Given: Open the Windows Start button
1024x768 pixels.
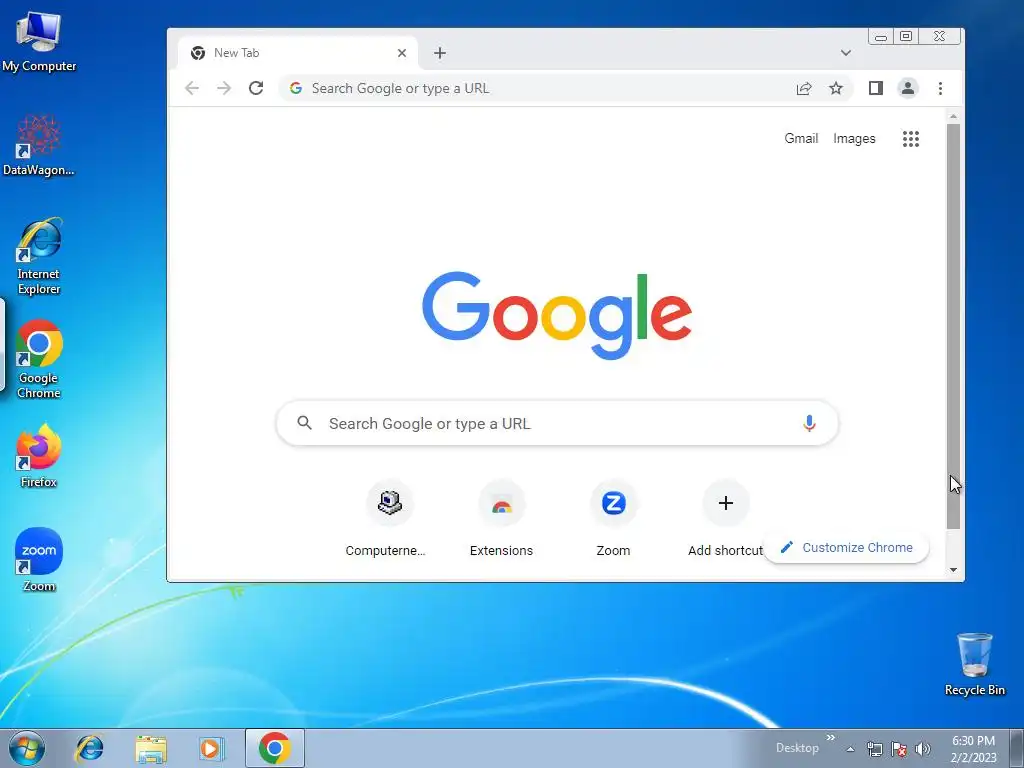Looking at the screenshot, I should (x=27, y=748).
